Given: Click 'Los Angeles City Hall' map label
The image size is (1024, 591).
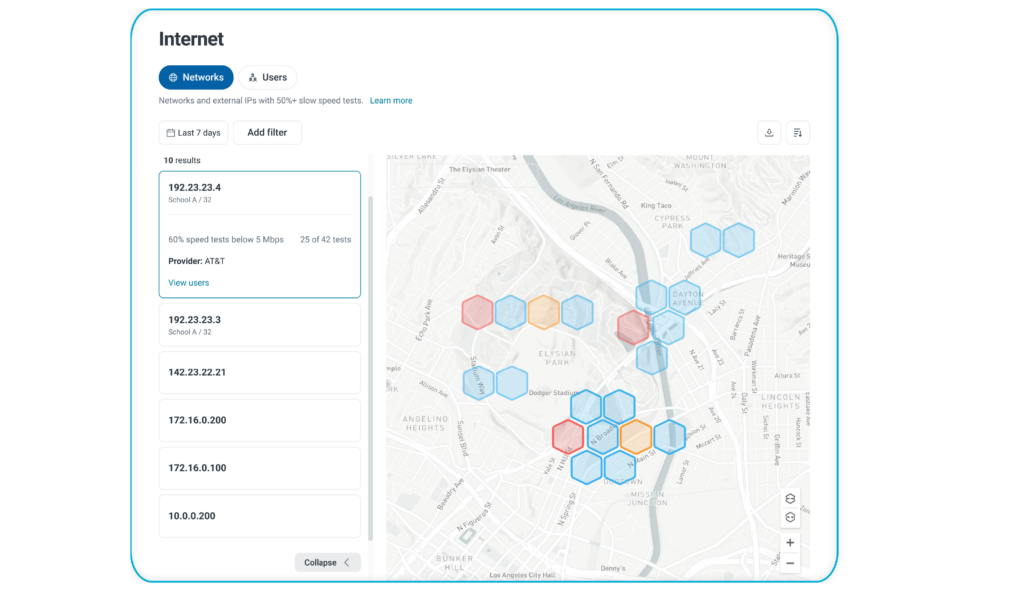Looking at the screenshot, I should 522,575.
